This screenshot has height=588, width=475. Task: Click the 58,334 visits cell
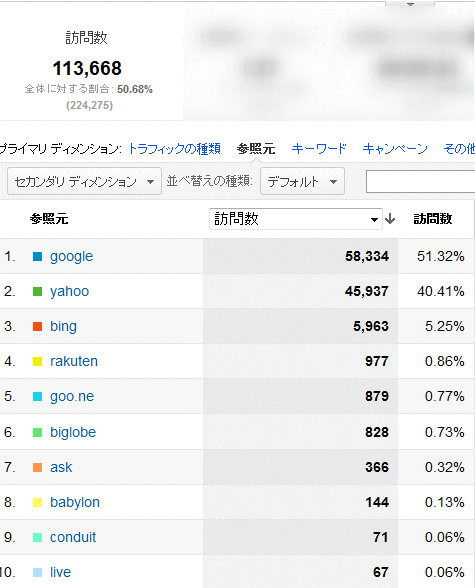tap(367, 256)
